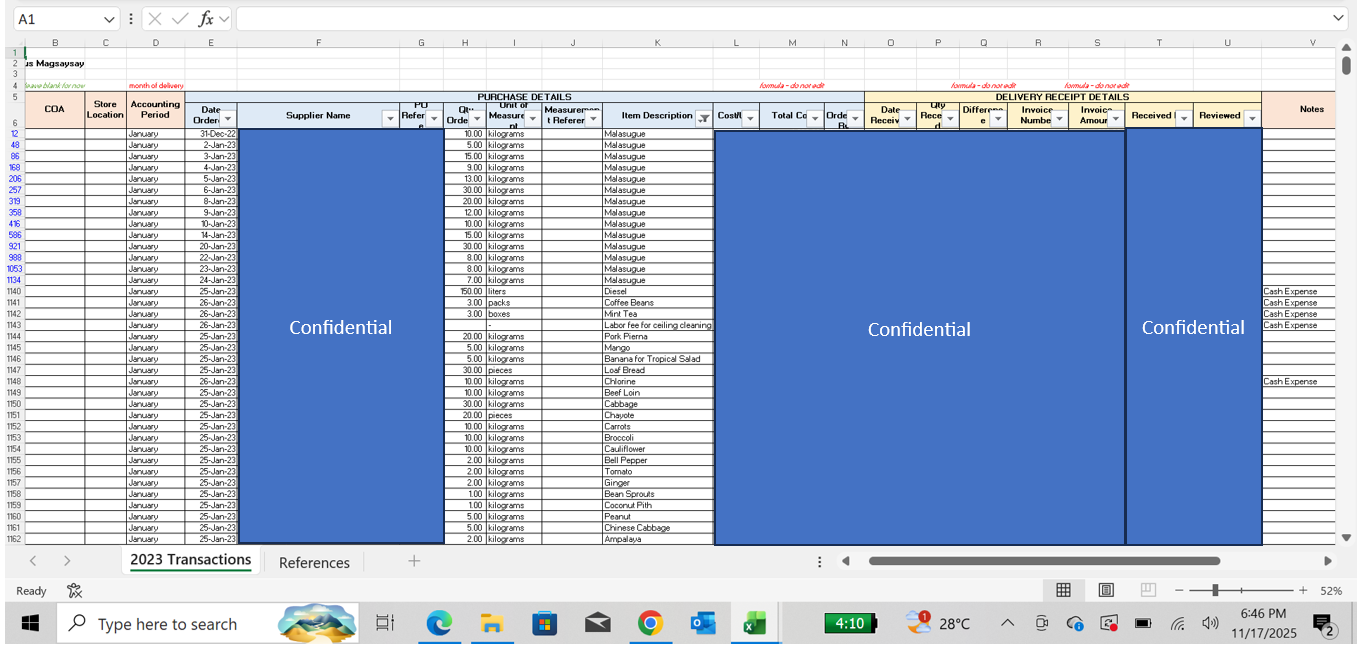Show hidden system tray icons
This screenshot has height=650, width=1357.
click(1007, 623)
